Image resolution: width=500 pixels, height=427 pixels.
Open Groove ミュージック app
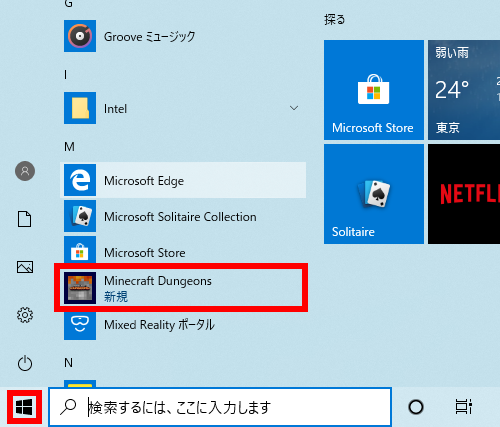pos(183,36)
